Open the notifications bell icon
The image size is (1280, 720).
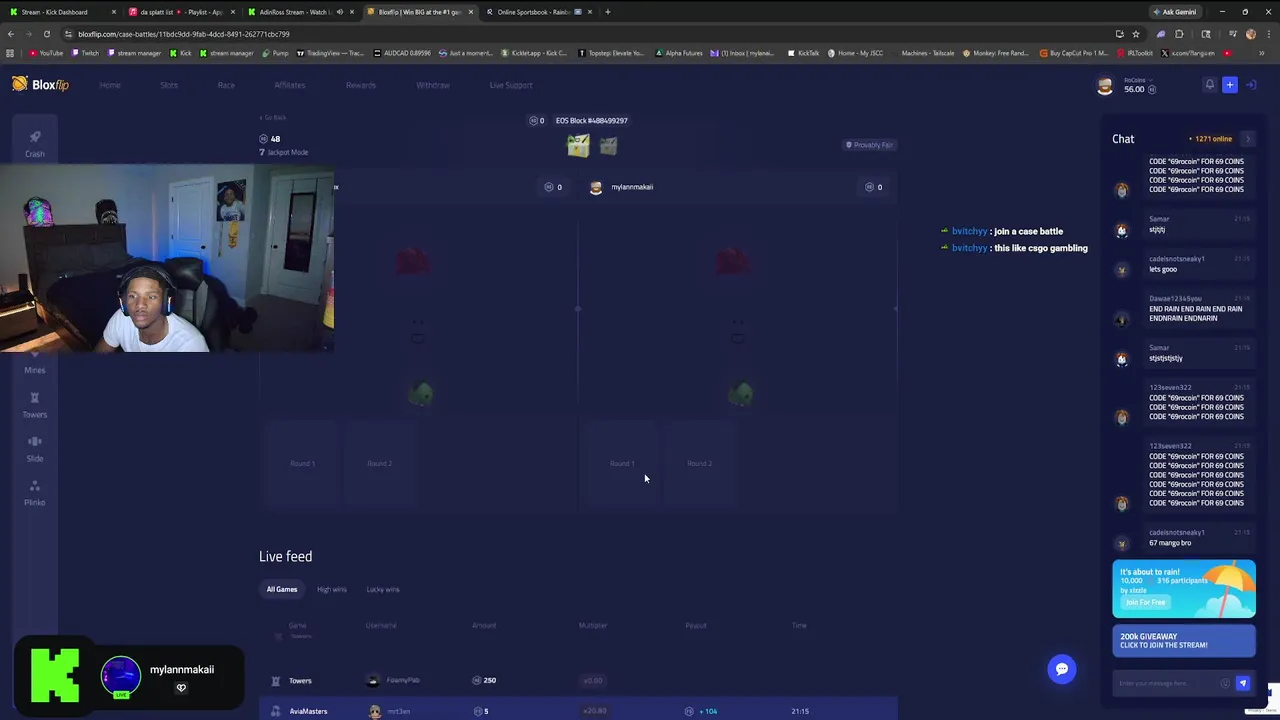tap(1209, 85)
